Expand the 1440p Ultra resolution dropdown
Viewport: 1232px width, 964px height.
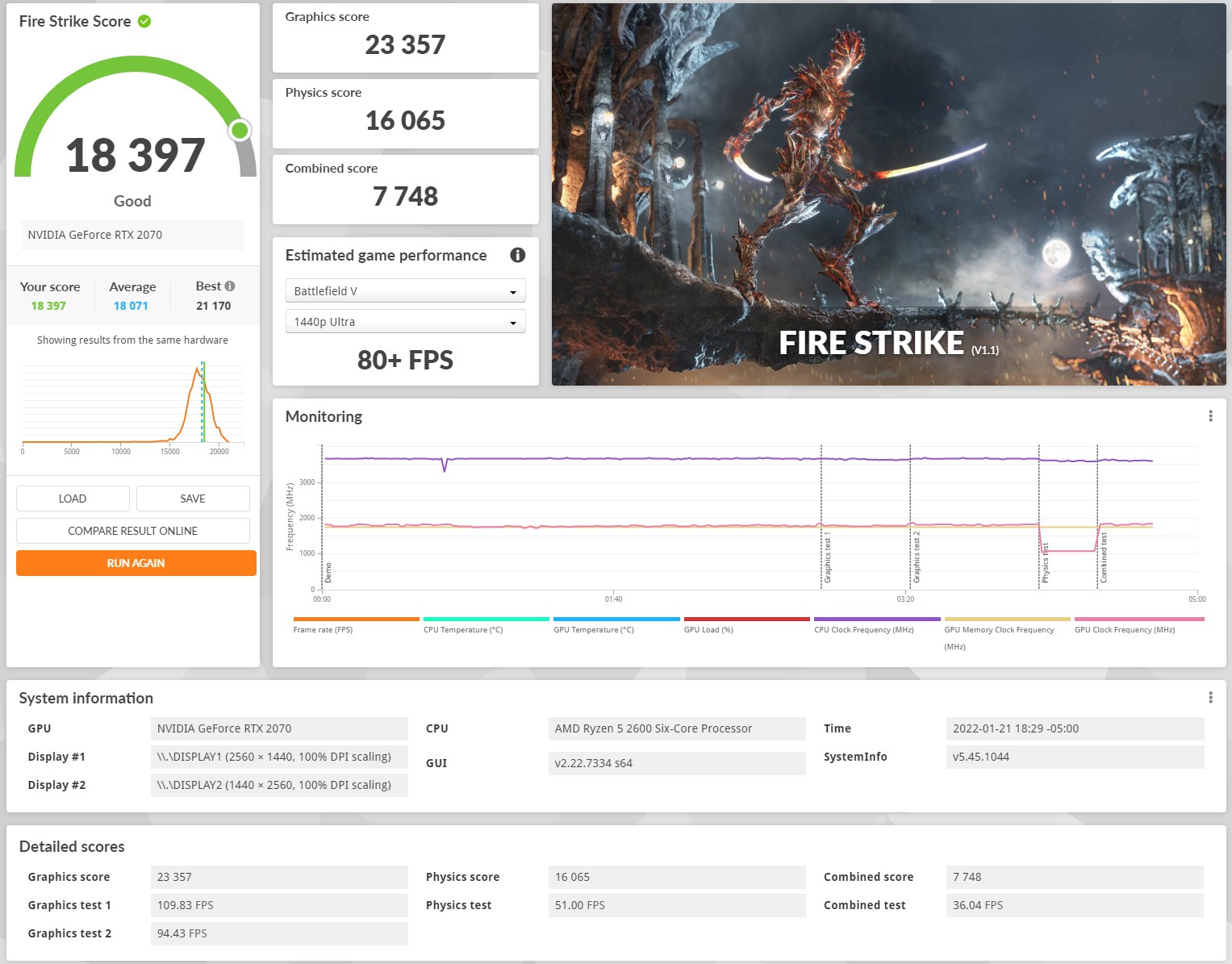(406, 322)
